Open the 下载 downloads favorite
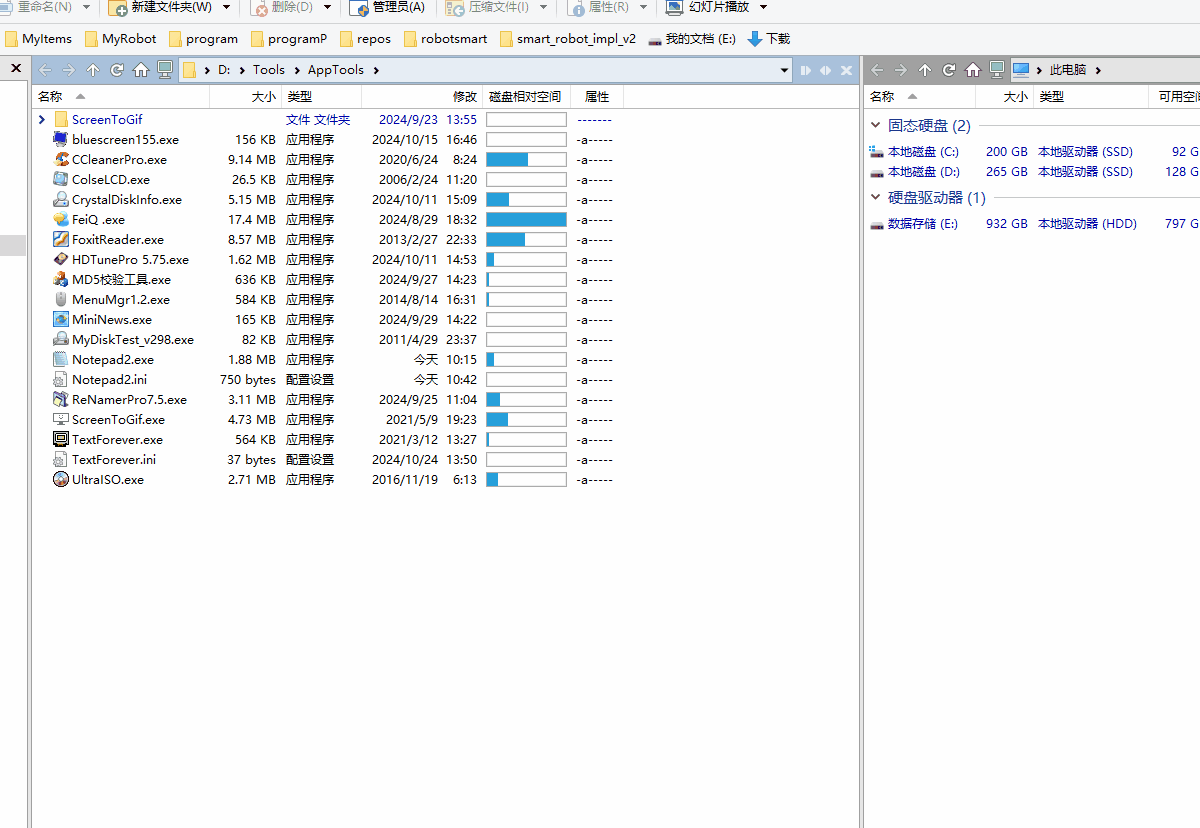This screenshot has height=828, width=1200. point(769,39)
